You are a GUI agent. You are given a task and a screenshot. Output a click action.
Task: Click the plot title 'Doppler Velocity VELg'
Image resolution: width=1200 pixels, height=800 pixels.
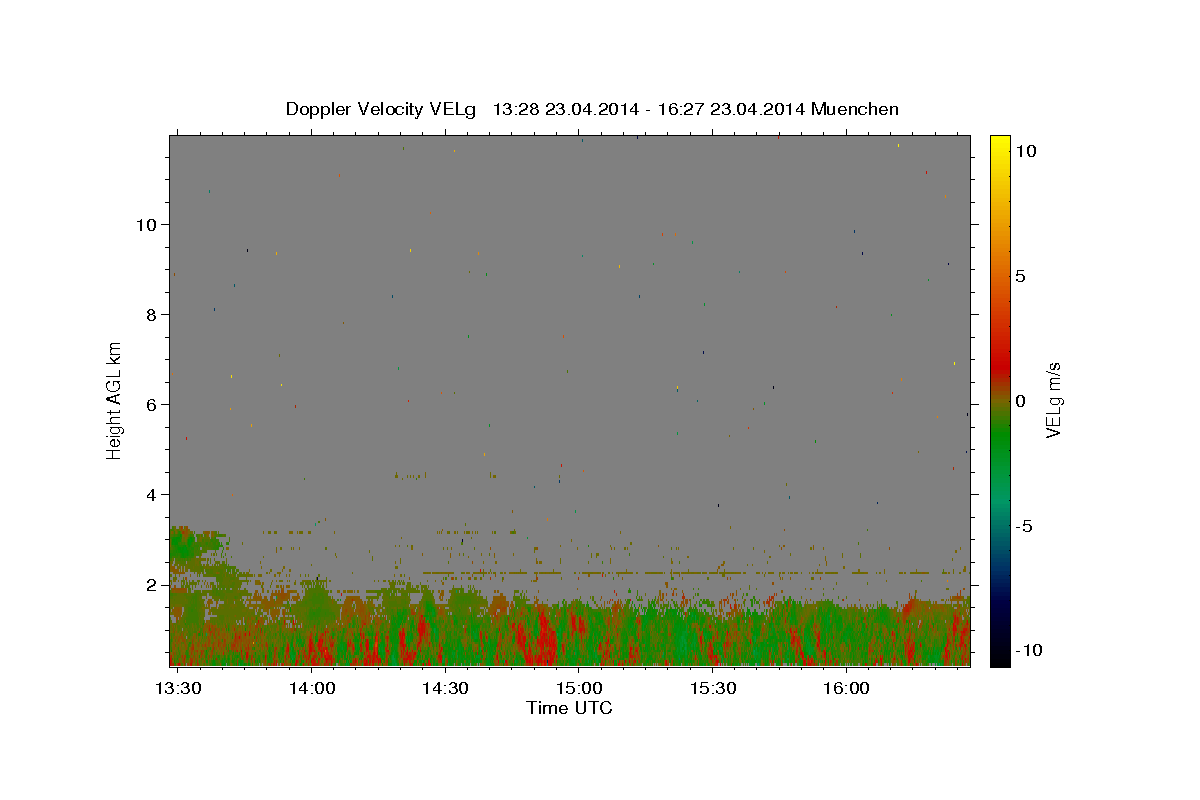pyautogui.click(x=380, y=109)
